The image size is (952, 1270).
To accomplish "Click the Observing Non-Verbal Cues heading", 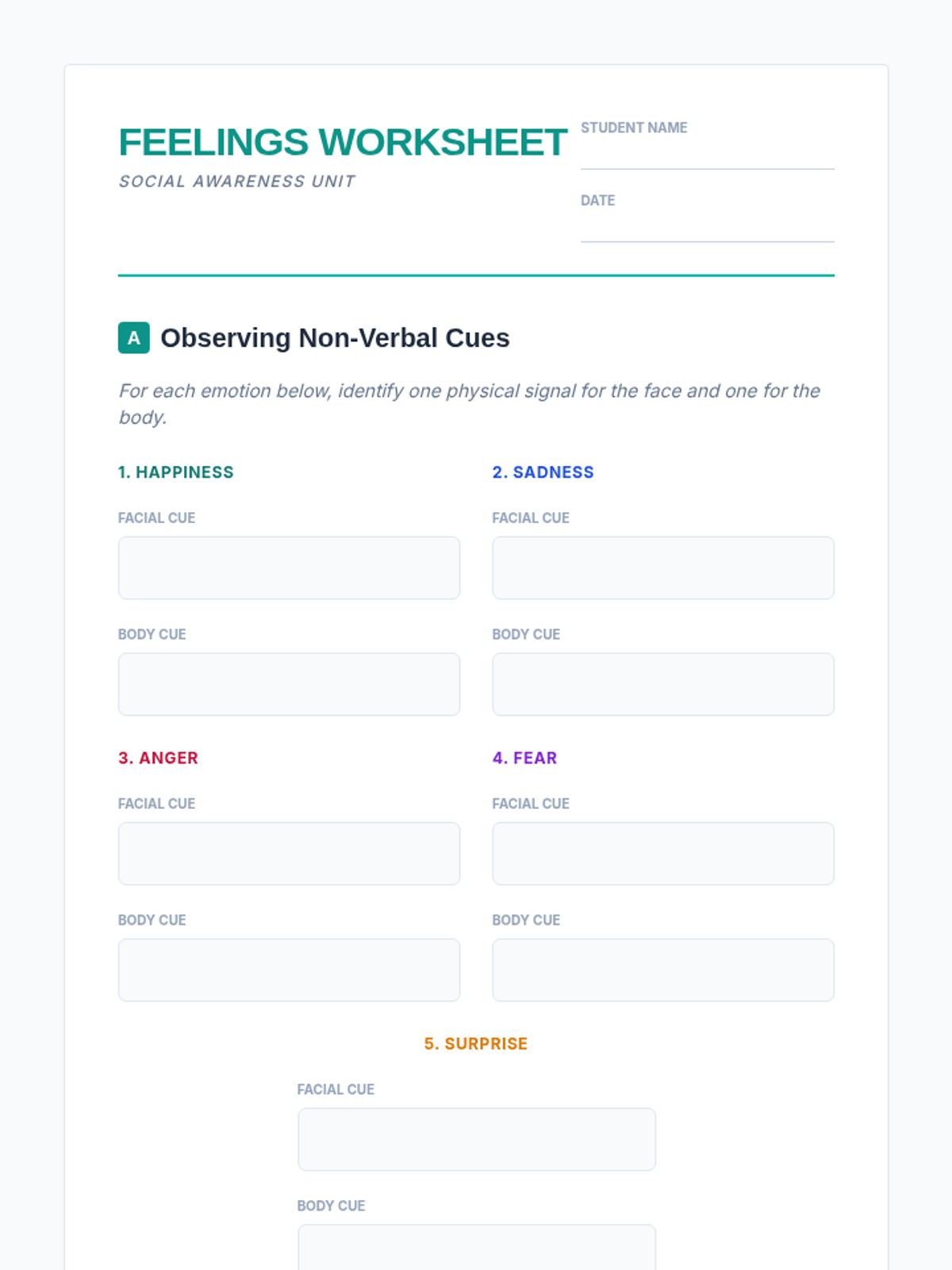I will coord(335,338).
